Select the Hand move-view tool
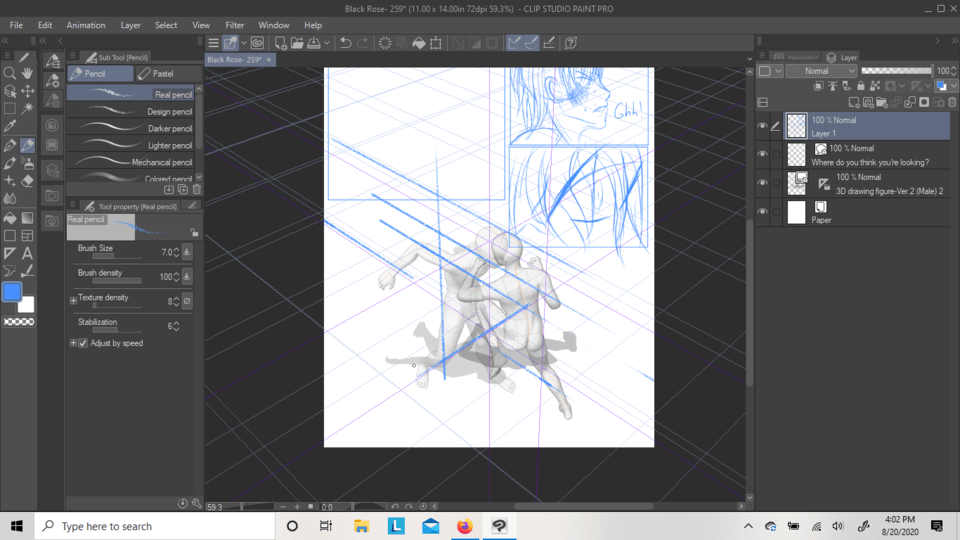Viewport: 960px width, 540px height. coord(27,73)
